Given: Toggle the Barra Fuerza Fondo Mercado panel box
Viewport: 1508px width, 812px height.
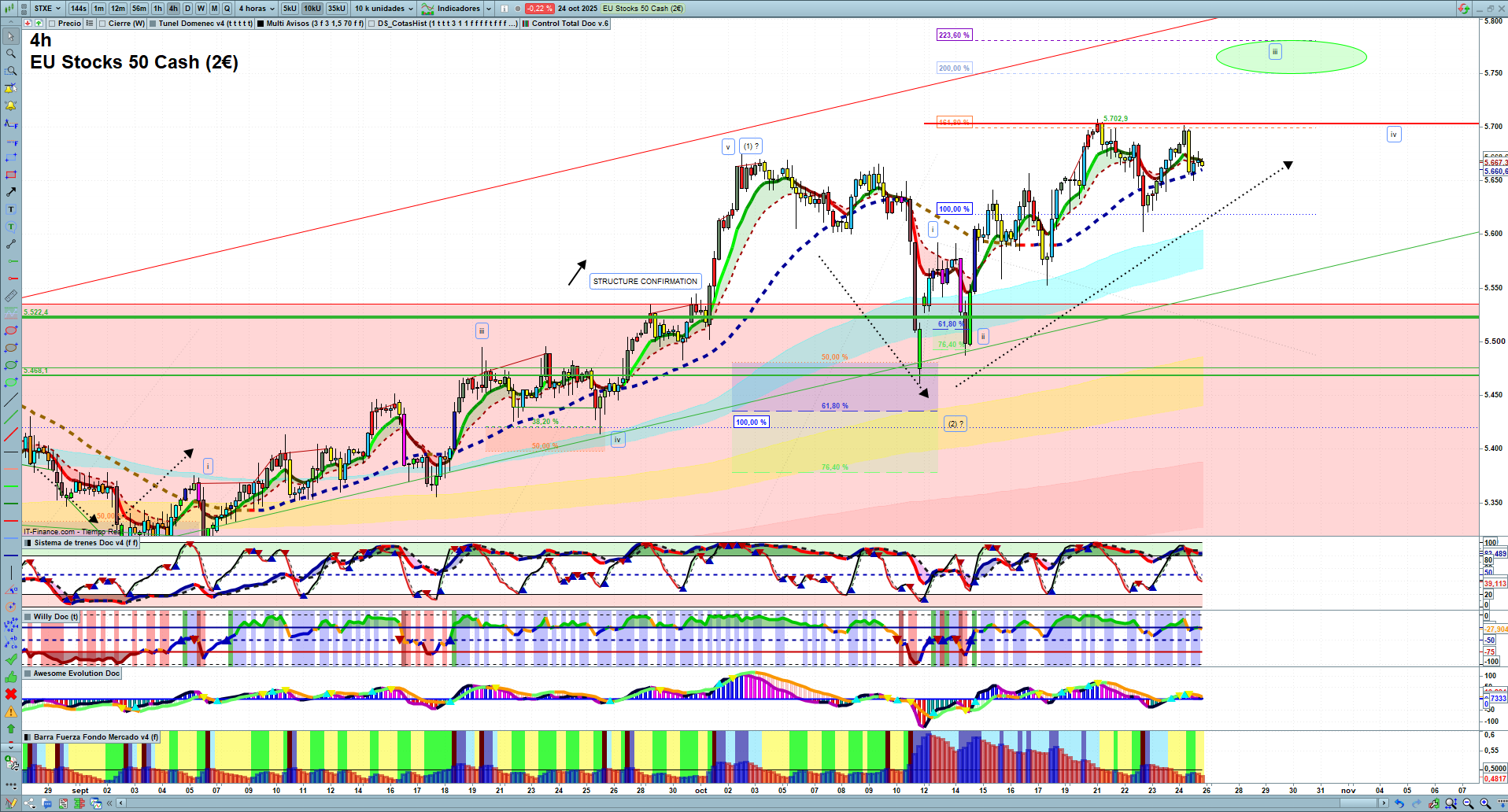Looking at the screenshot, I should tap(28, 737).
